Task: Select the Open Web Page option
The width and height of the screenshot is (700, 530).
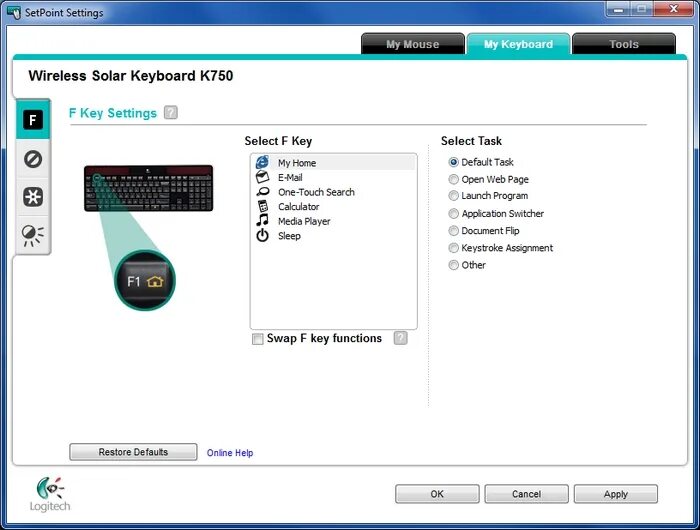Action: point(454,179)
